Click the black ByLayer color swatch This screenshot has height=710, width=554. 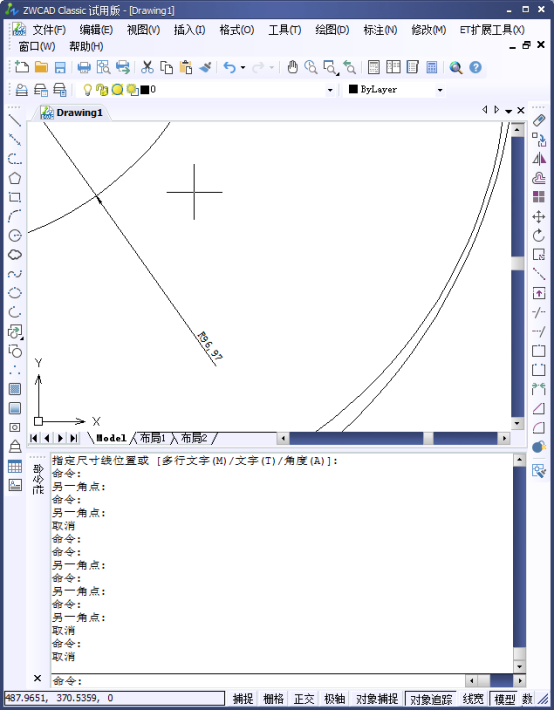tap(353, 89)
